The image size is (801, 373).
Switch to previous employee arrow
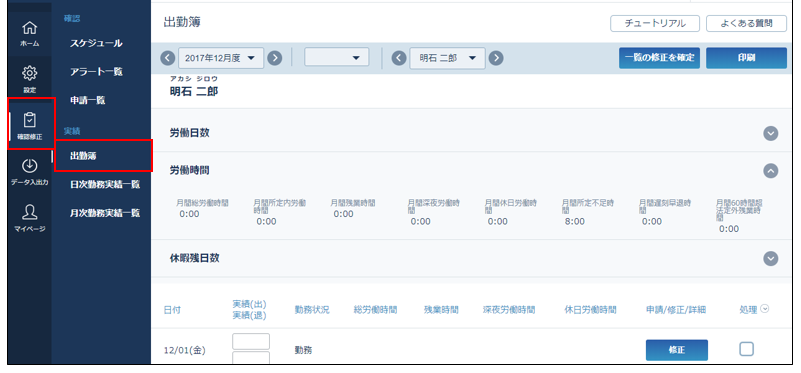[x=399, y=58]
